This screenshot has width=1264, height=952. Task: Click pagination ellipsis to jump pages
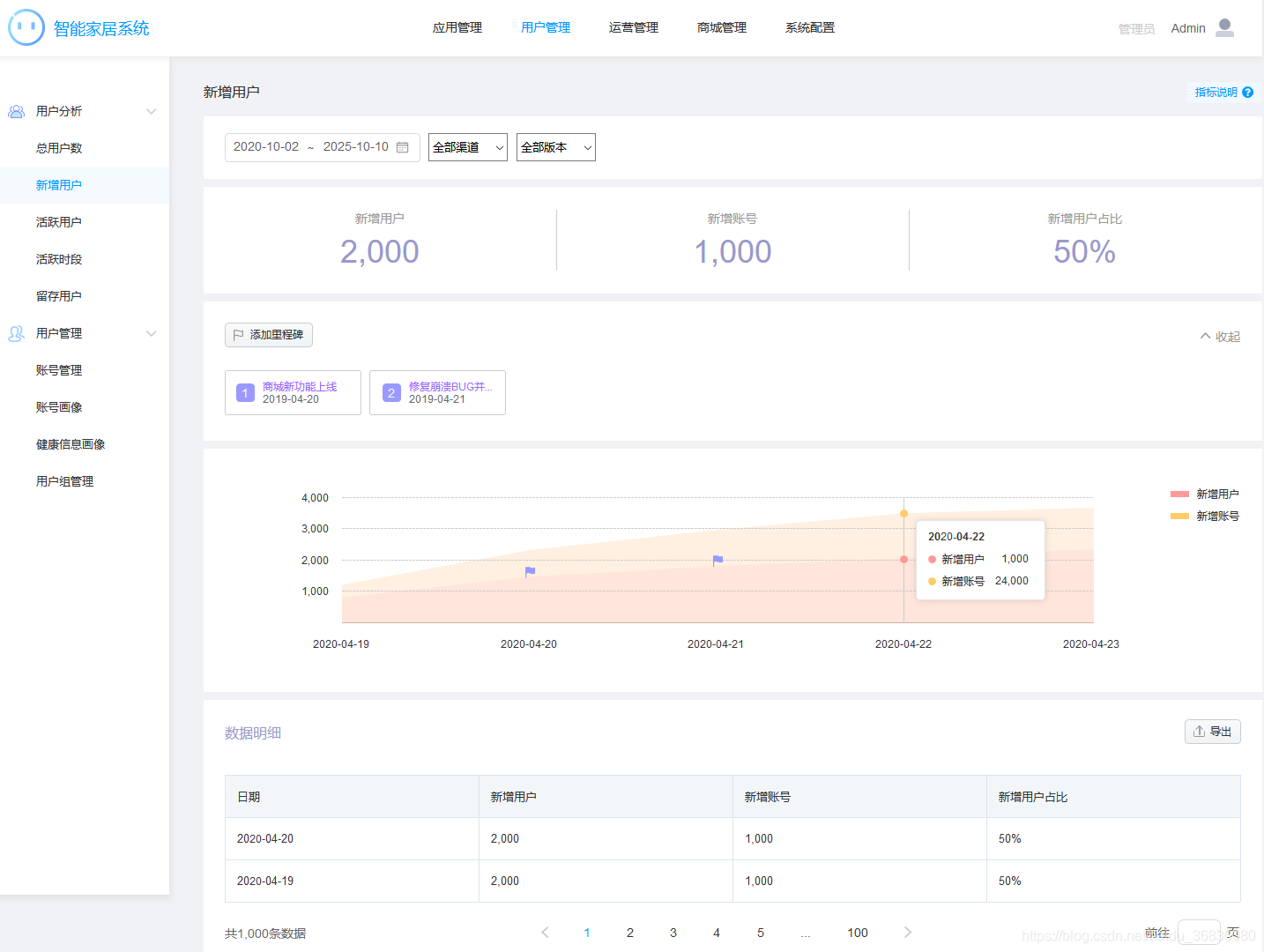tap(806, 933)
